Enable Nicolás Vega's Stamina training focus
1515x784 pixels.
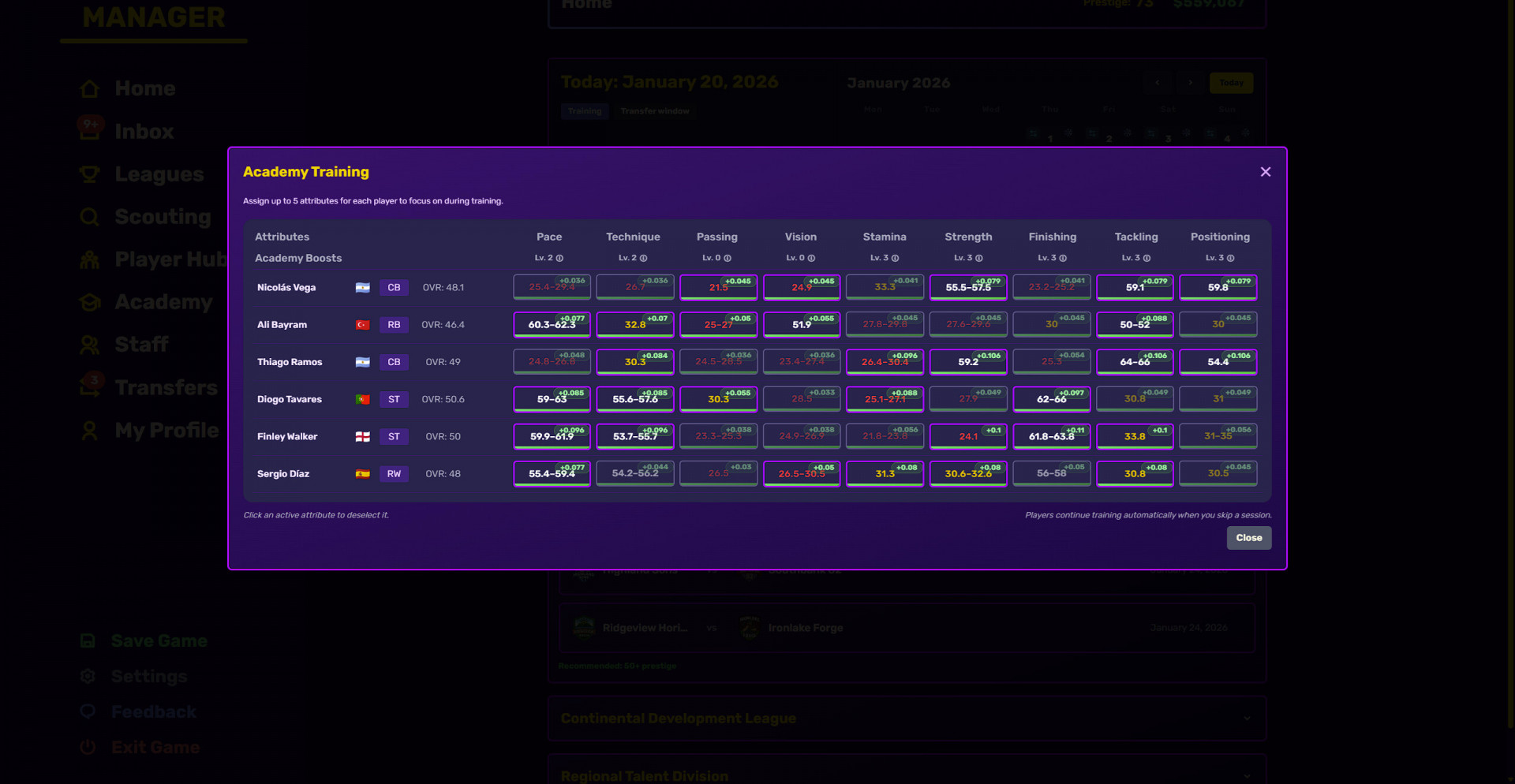pos(885,287)
